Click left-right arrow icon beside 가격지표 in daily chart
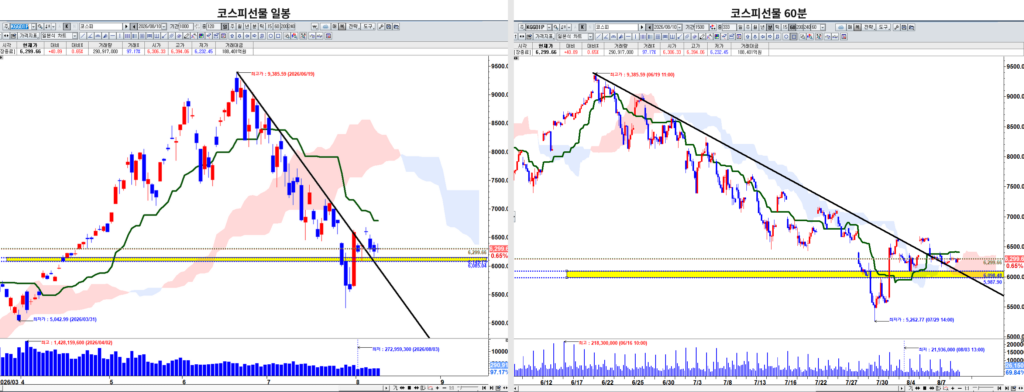The image size is (1024, 392). (6, 36)
